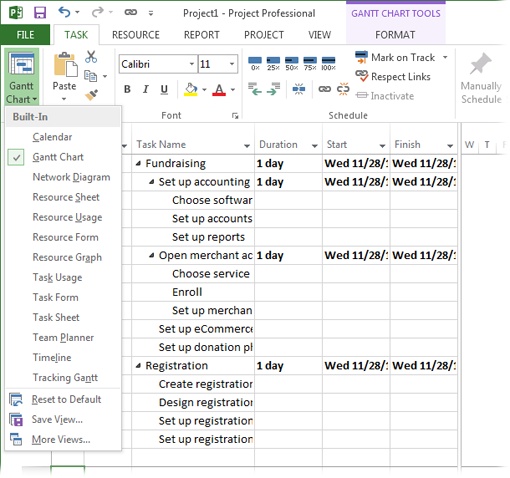The image size is (510, 478).
Task: Select Tracking Gantt view
Action: (x=63, y=377)
